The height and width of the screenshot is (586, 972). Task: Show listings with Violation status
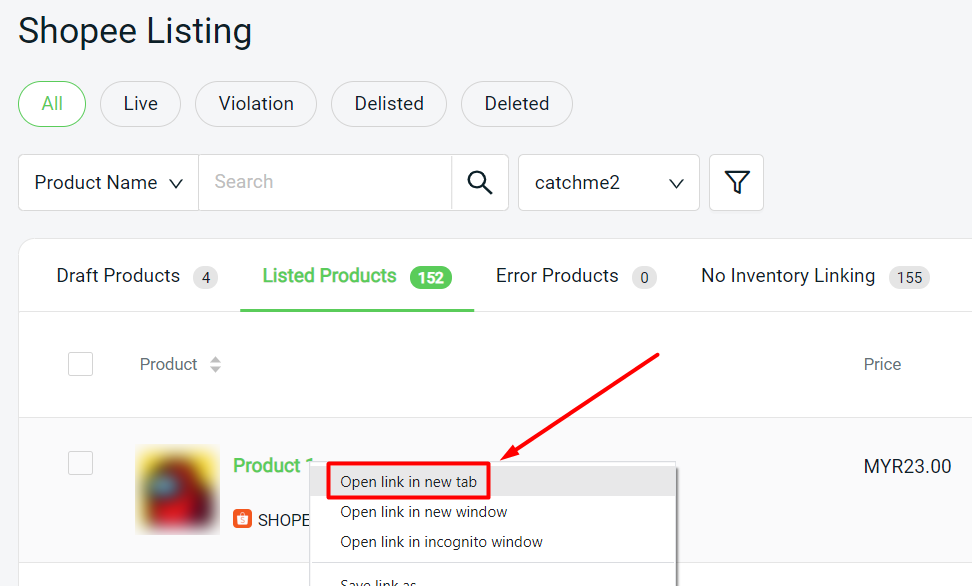pyautogui.click(x=256, y=104)
